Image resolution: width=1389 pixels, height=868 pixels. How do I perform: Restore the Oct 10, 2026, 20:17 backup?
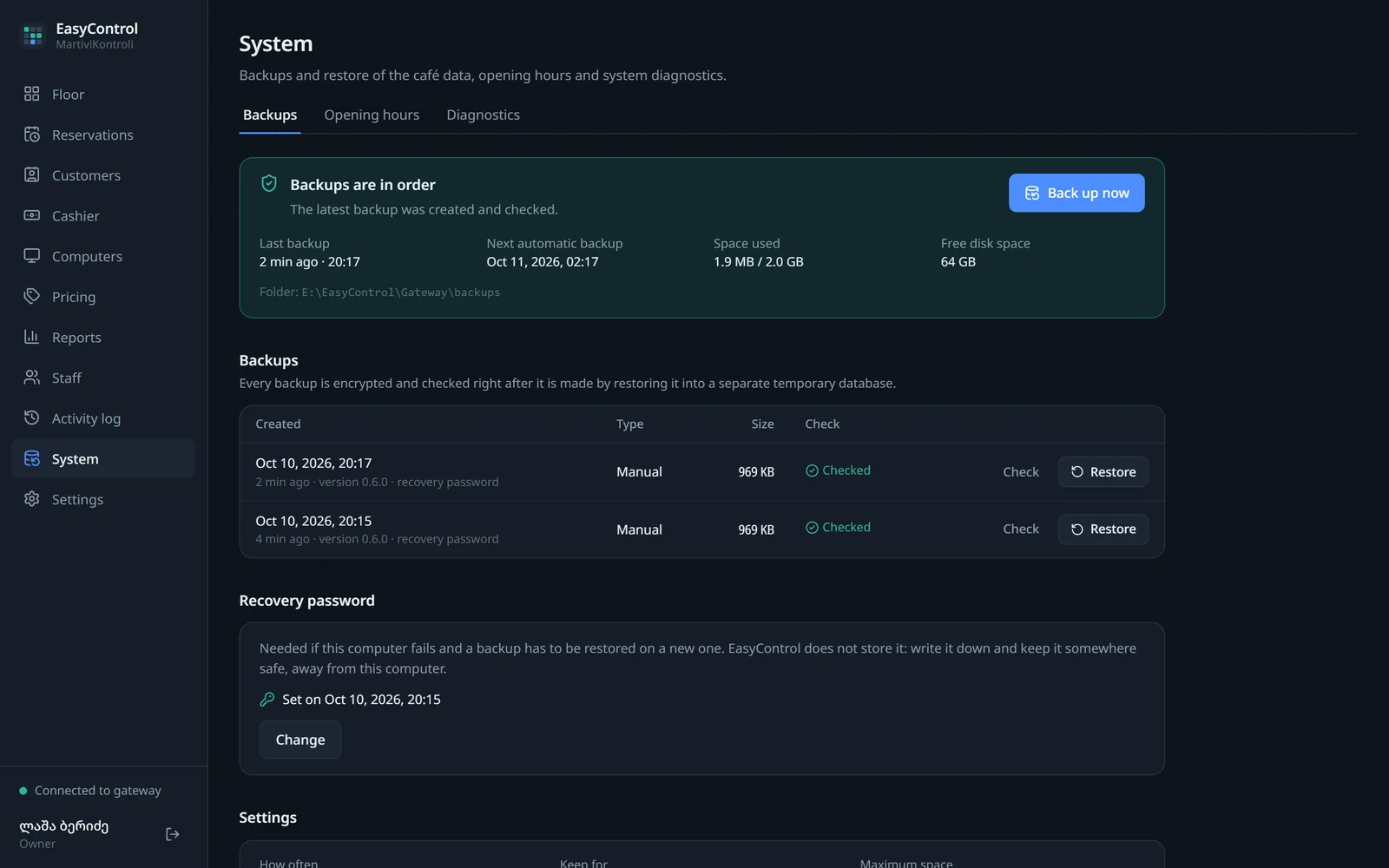pos(1103,472)
